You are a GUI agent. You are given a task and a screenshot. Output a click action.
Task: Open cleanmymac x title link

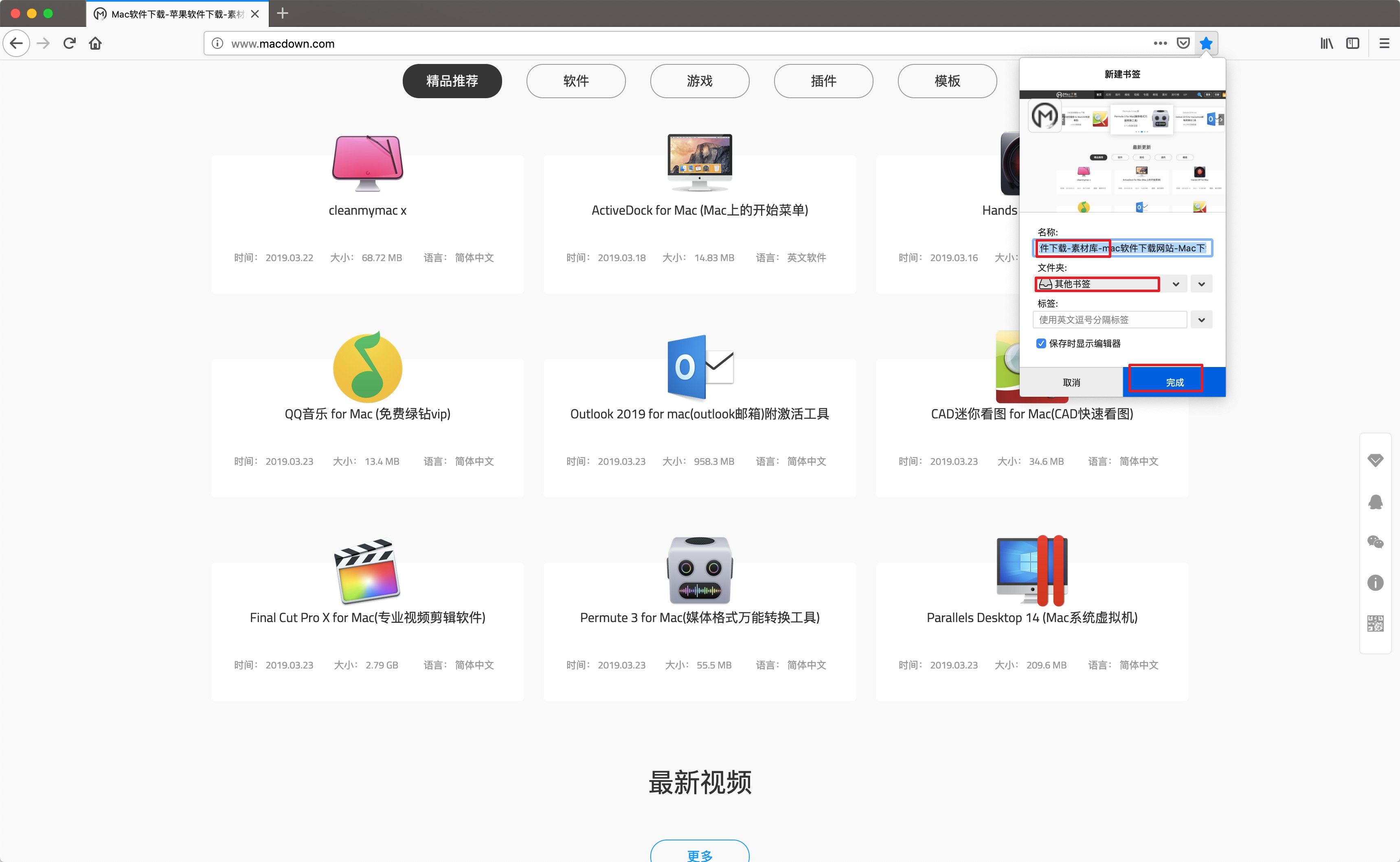coord(368,210)
